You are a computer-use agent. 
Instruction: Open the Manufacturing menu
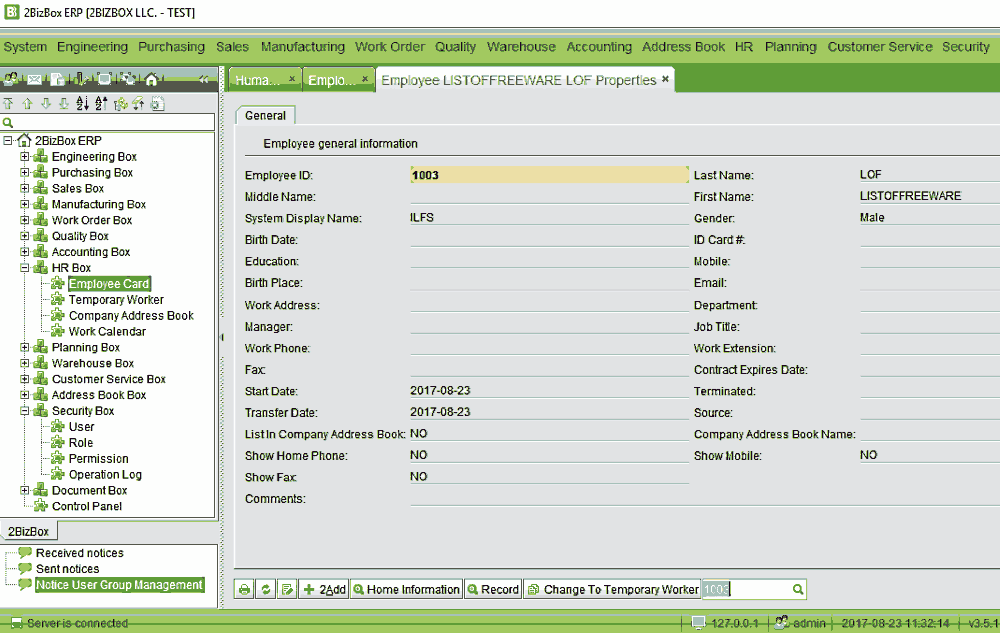tap(303, 47)
